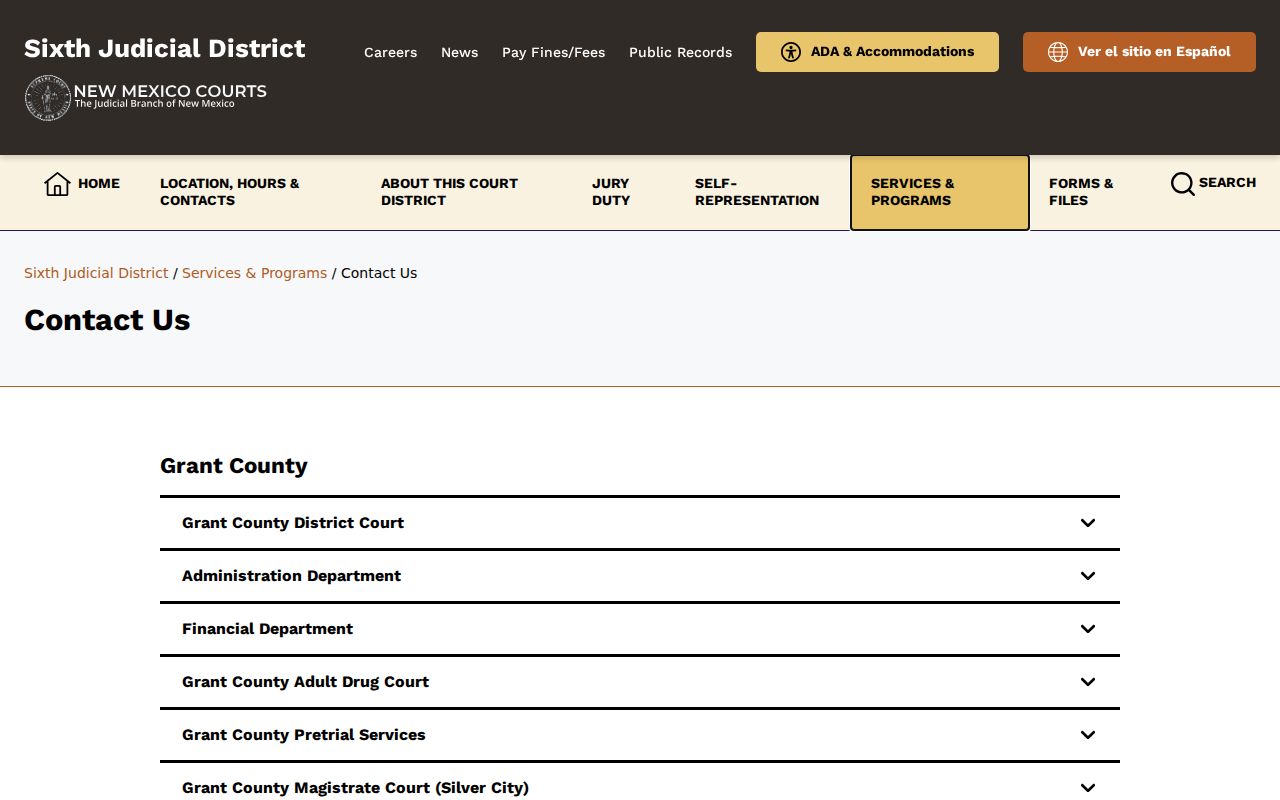Image resolution: width=1280 pixels, height=800 pixels.
Task: Click Financial Department row title
Action: click(267, 629)
